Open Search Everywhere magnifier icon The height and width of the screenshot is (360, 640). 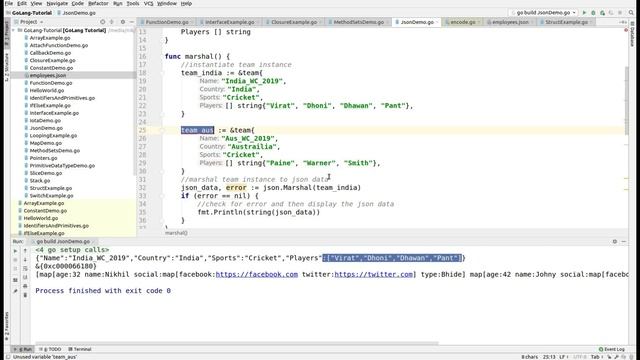631,13
